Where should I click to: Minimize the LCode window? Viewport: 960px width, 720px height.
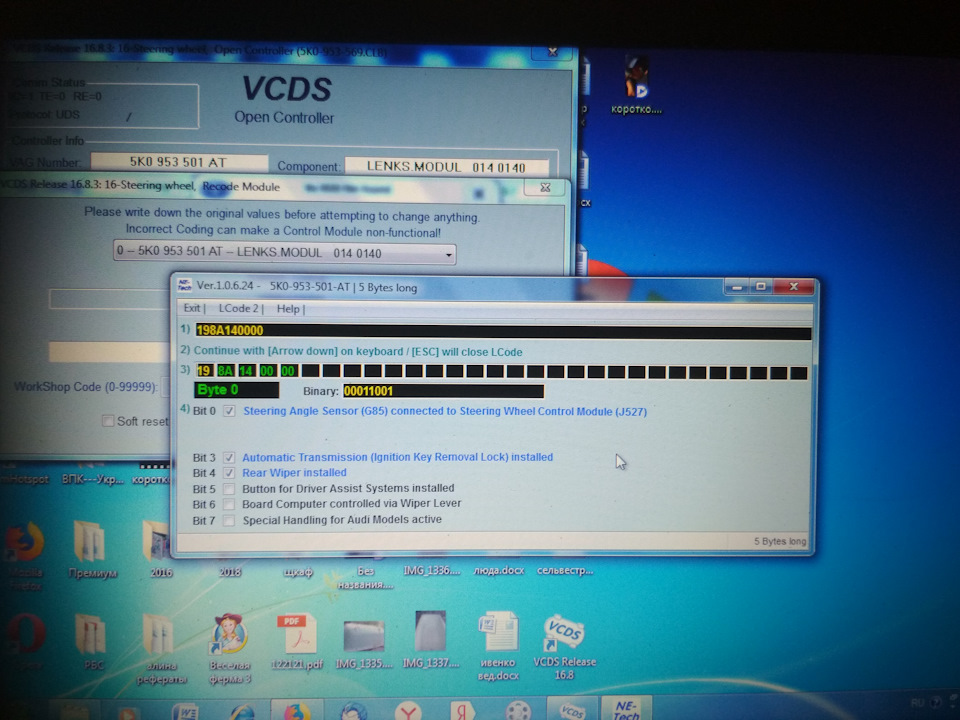point(737,287)
